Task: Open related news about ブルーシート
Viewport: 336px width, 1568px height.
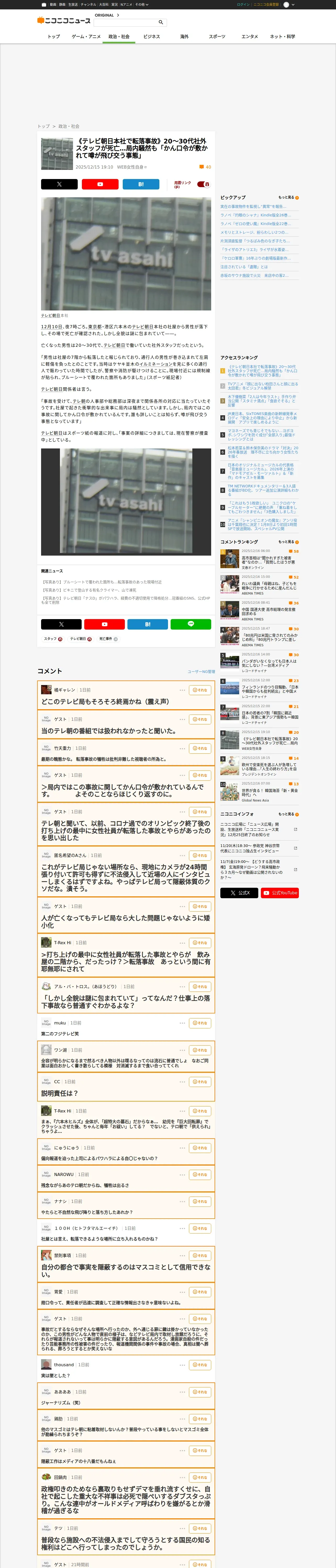Action: 102,582
